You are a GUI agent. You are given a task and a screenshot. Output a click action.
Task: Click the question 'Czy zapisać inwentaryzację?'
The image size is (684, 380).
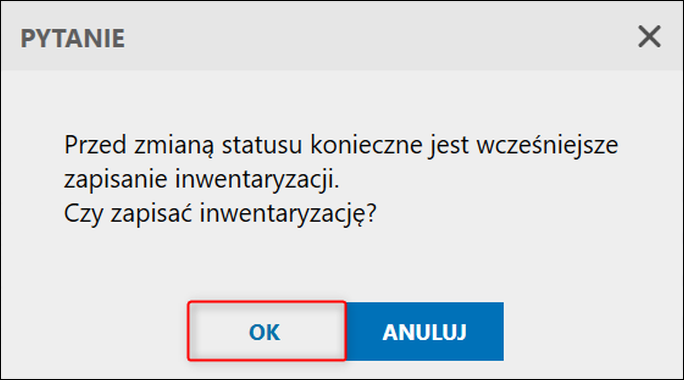pyautogui.click(x=220, y=213)
